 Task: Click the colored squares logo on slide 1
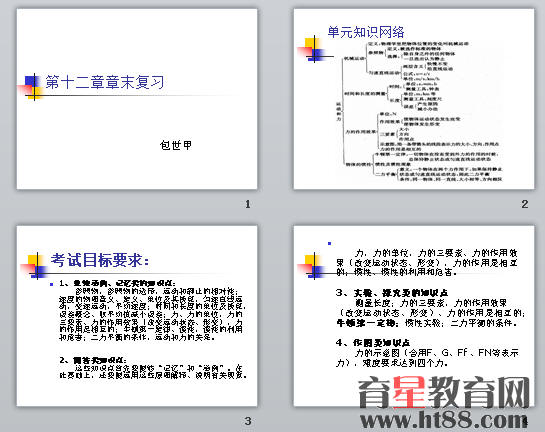(32, 87)
